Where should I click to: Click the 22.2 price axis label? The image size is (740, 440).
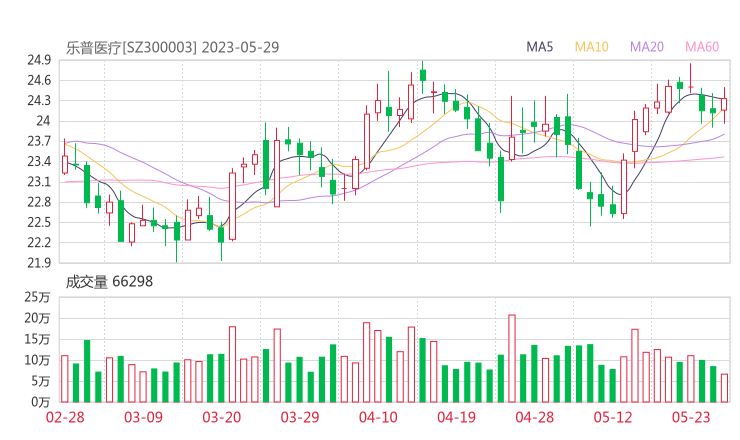[x=39, y=243]
